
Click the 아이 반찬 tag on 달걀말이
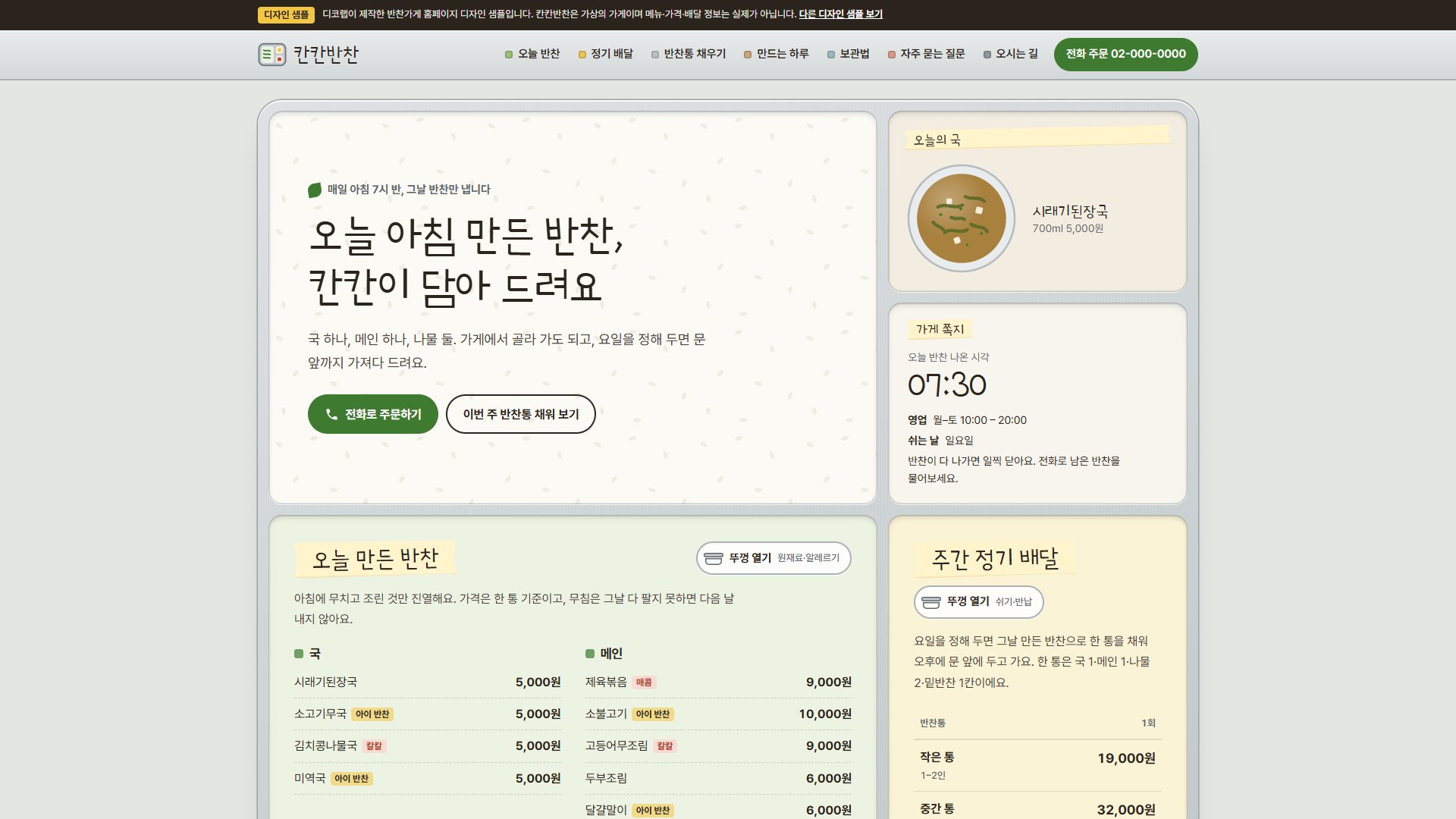pos(654,811)
